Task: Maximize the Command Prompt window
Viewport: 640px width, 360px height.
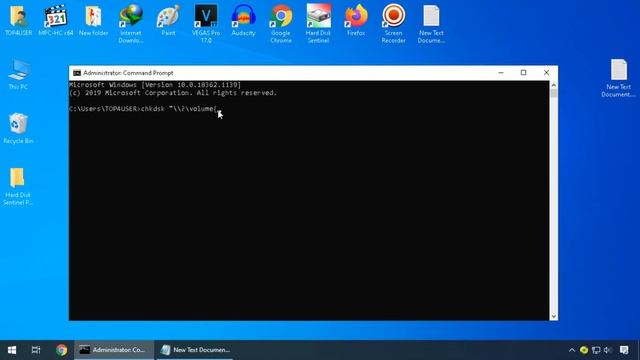Action: (524, 73)
